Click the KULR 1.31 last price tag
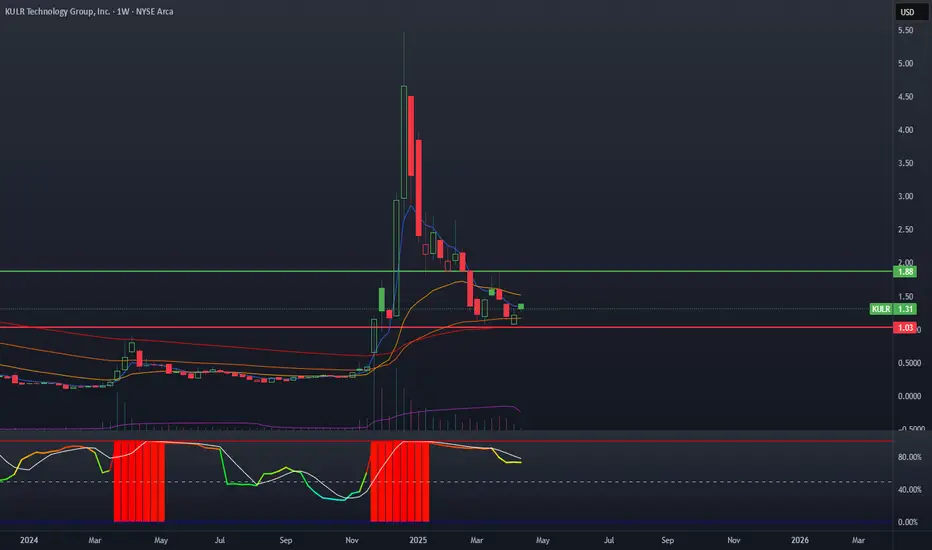The image size is (932, 550). tap(893, 309)
